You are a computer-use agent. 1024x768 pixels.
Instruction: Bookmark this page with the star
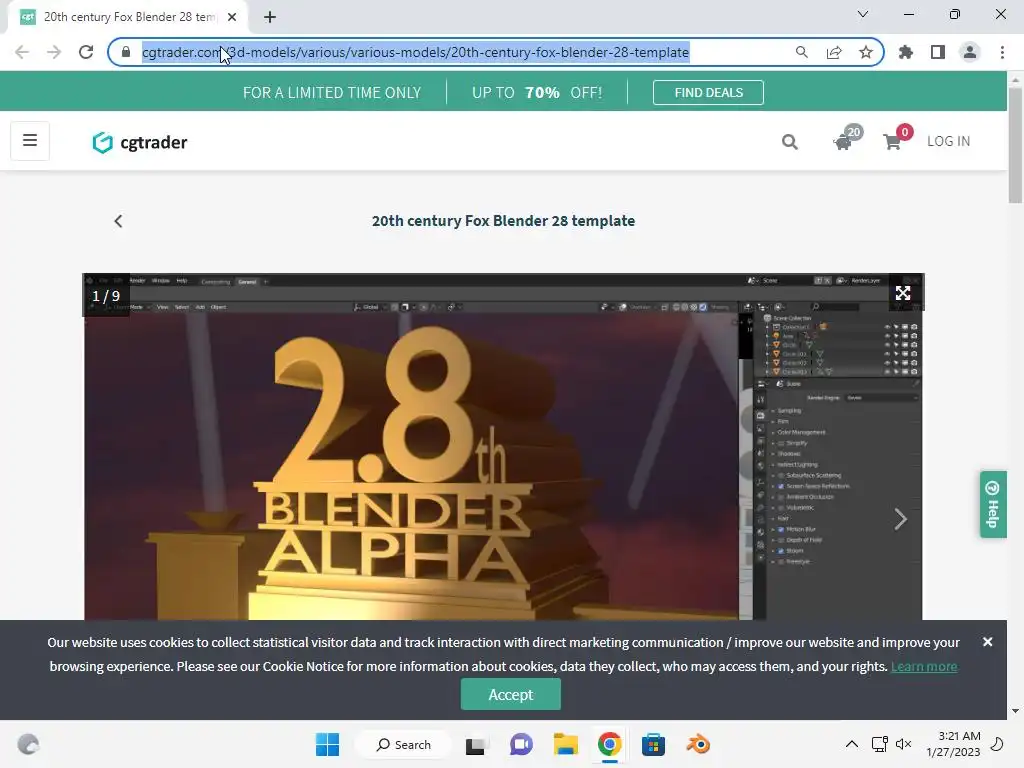(866, 52)
